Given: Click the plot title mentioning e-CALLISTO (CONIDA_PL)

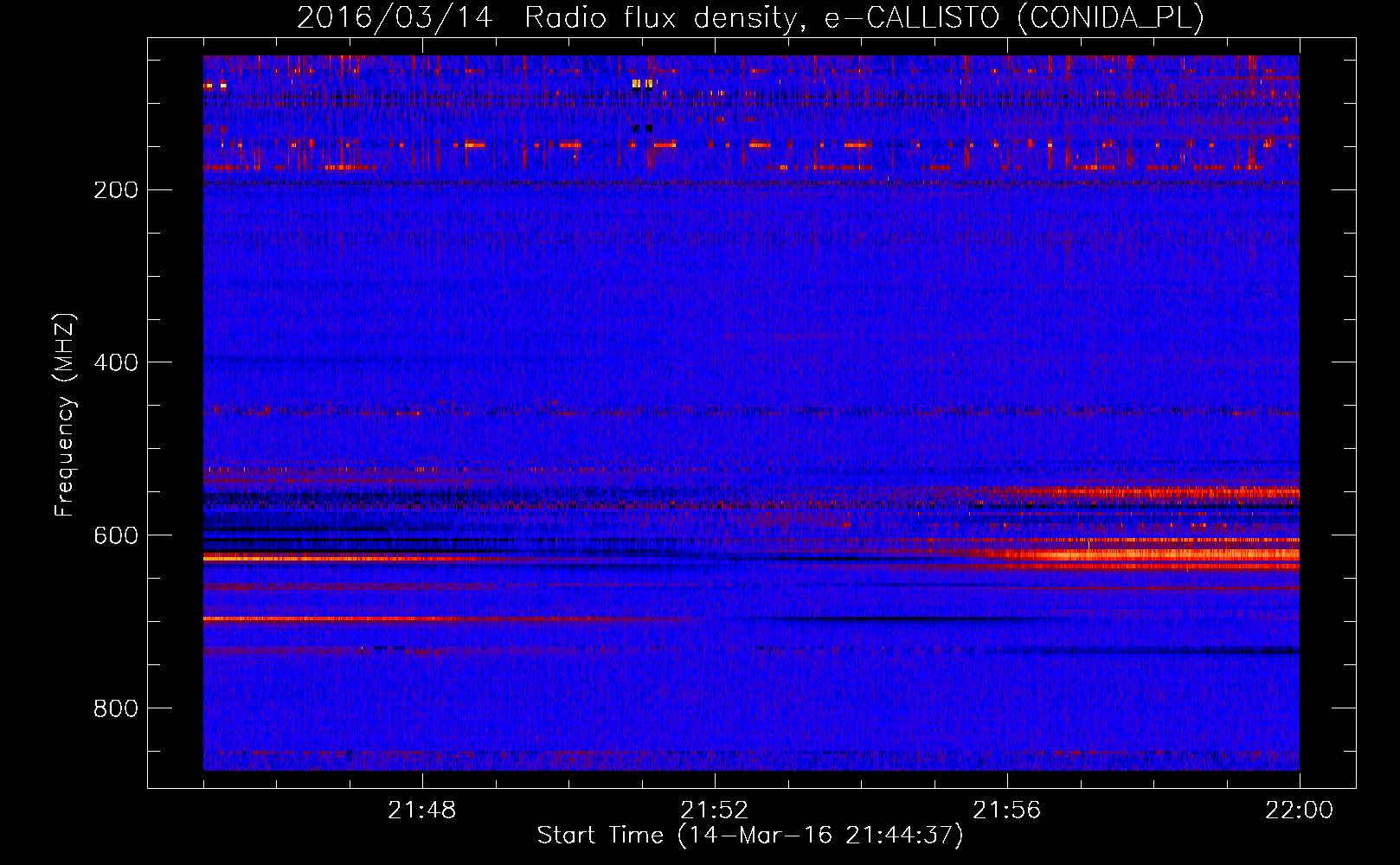Looking at the screenshot, I should 750,18.
